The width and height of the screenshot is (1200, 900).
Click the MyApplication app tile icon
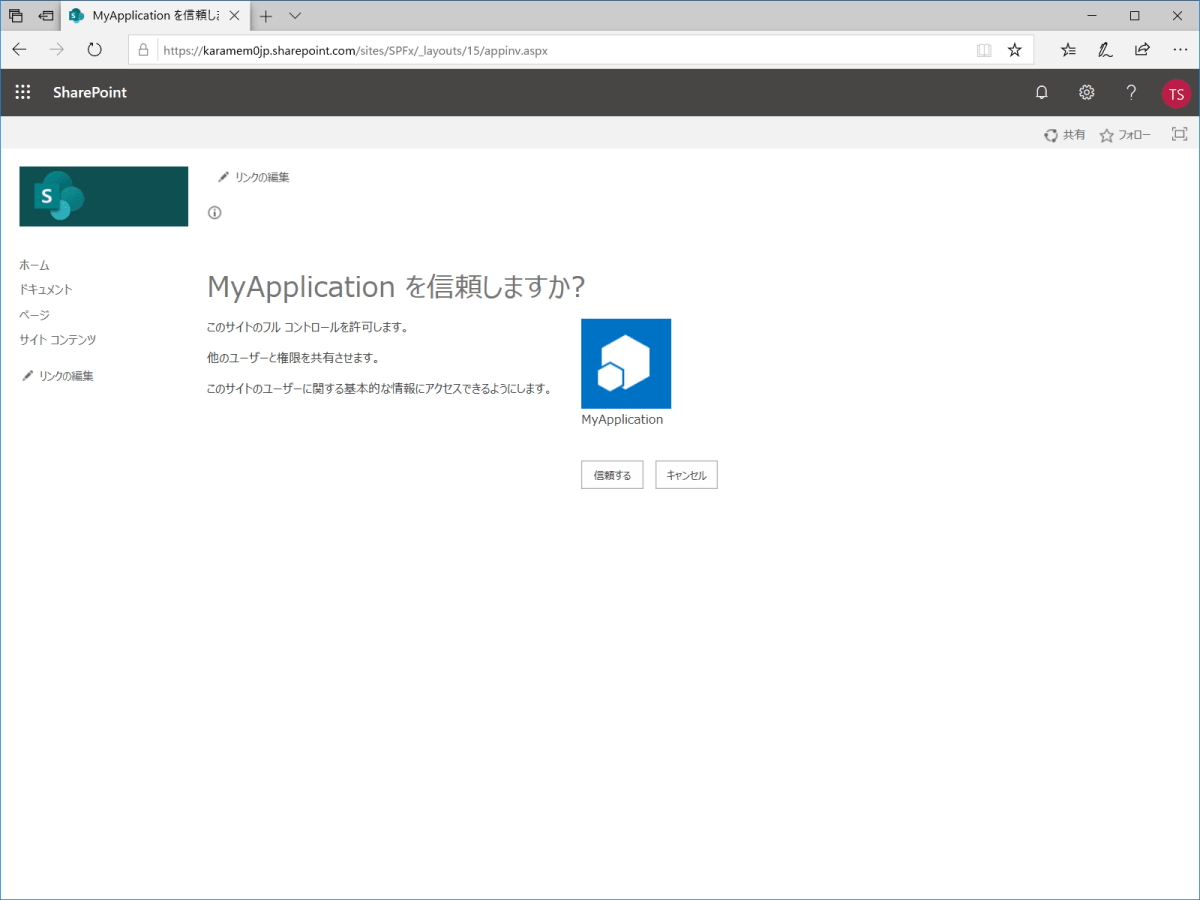tap(626, 363)
